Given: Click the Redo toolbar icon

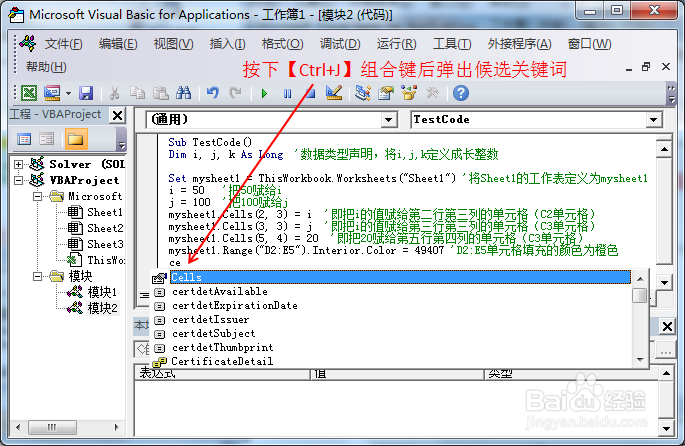Looking at the screenshot, I should (x=236, y=93).
